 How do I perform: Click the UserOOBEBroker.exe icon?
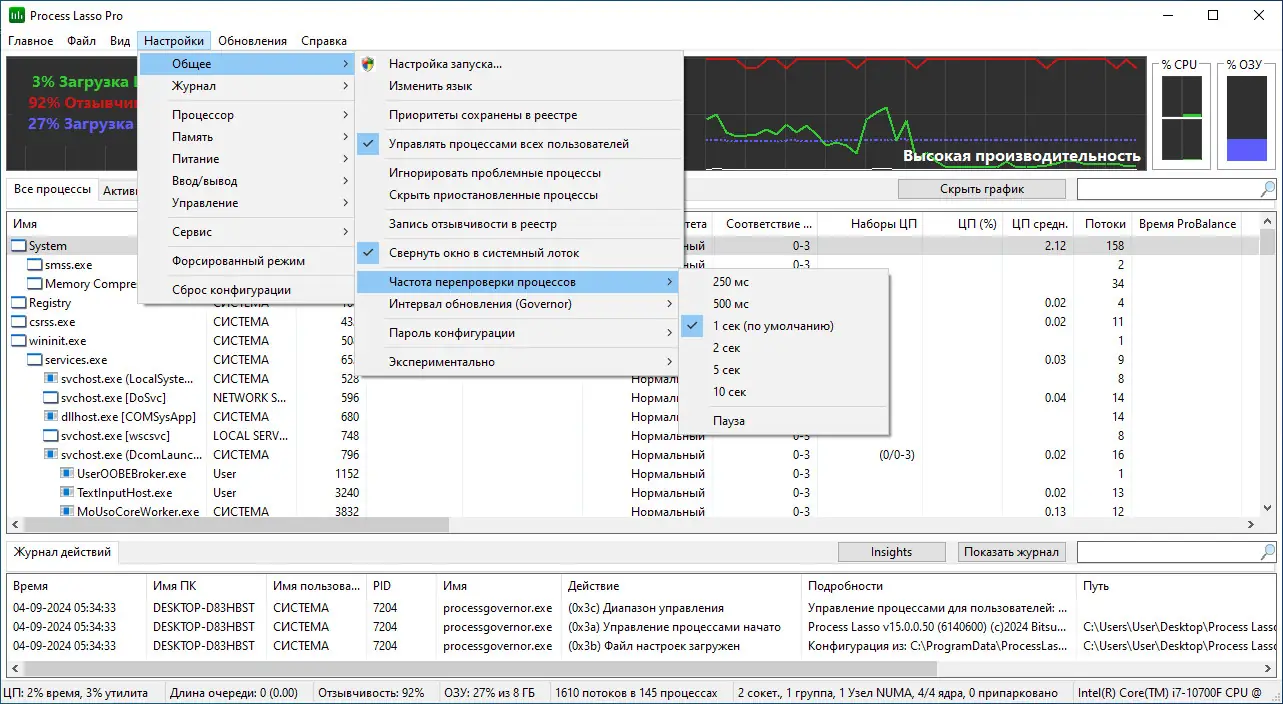(x=67, y=474)
